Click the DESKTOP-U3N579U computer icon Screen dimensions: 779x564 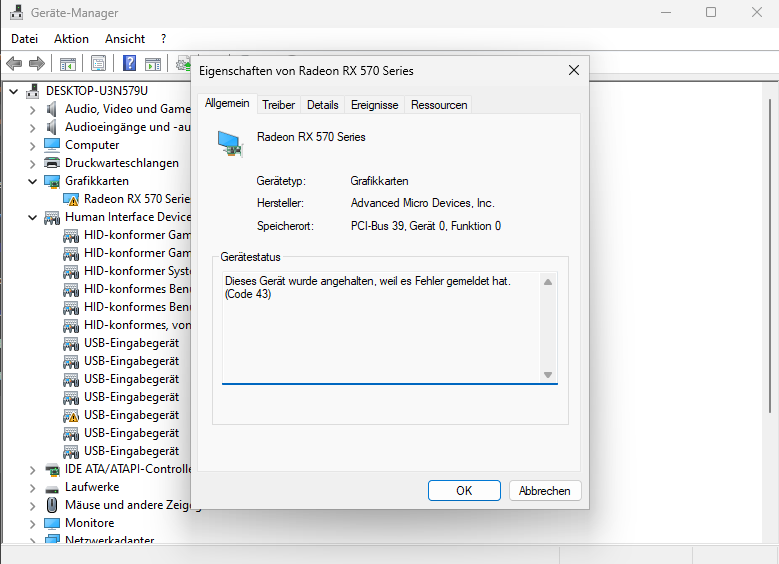point(33,91)
